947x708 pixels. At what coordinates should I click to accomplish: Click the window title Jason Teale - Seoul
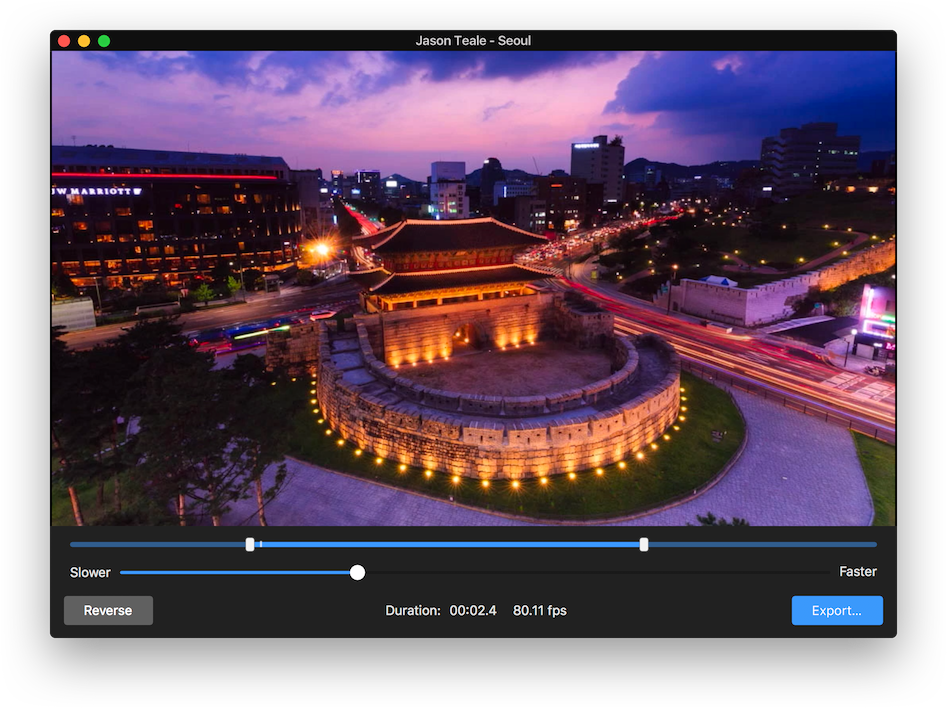(473, 41)
